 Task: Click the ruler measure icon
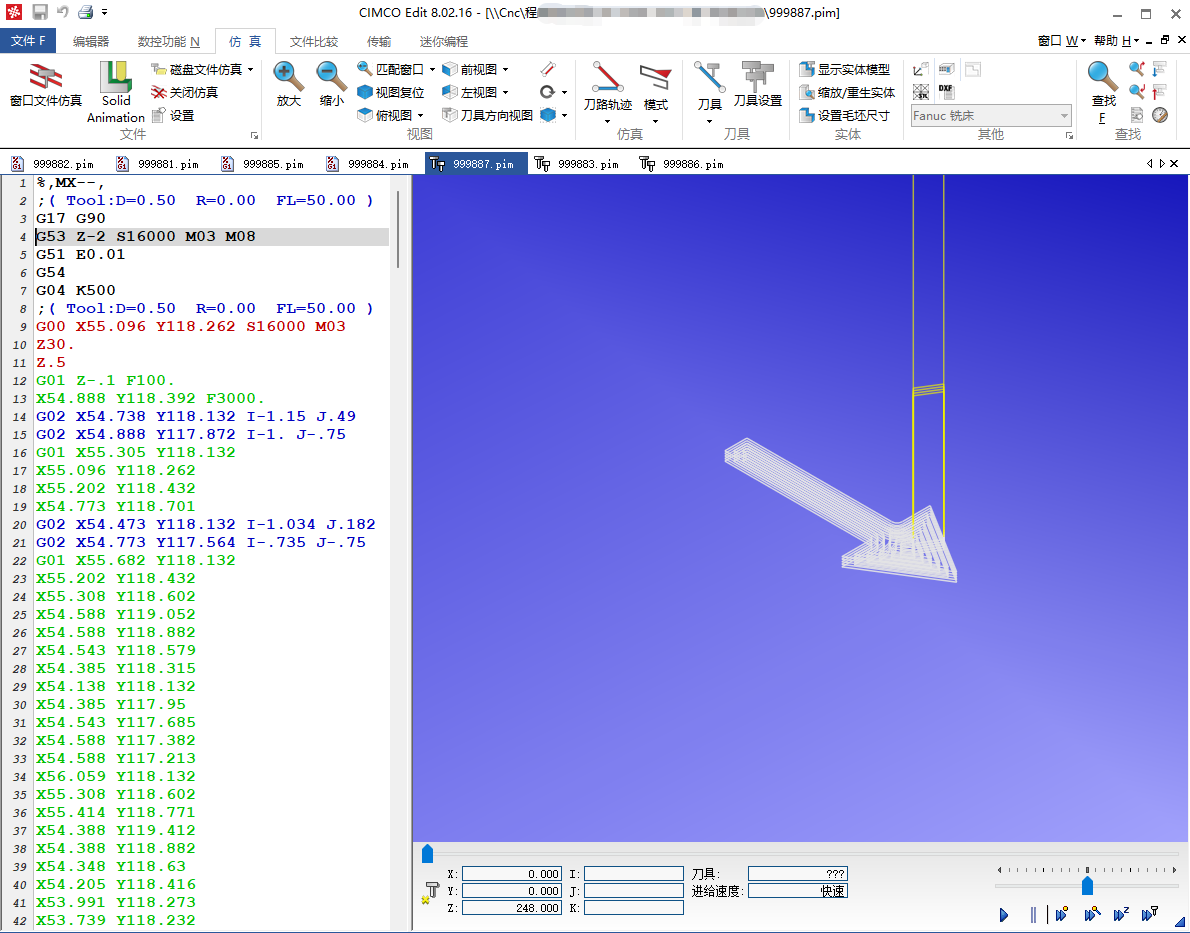point(548,69)
